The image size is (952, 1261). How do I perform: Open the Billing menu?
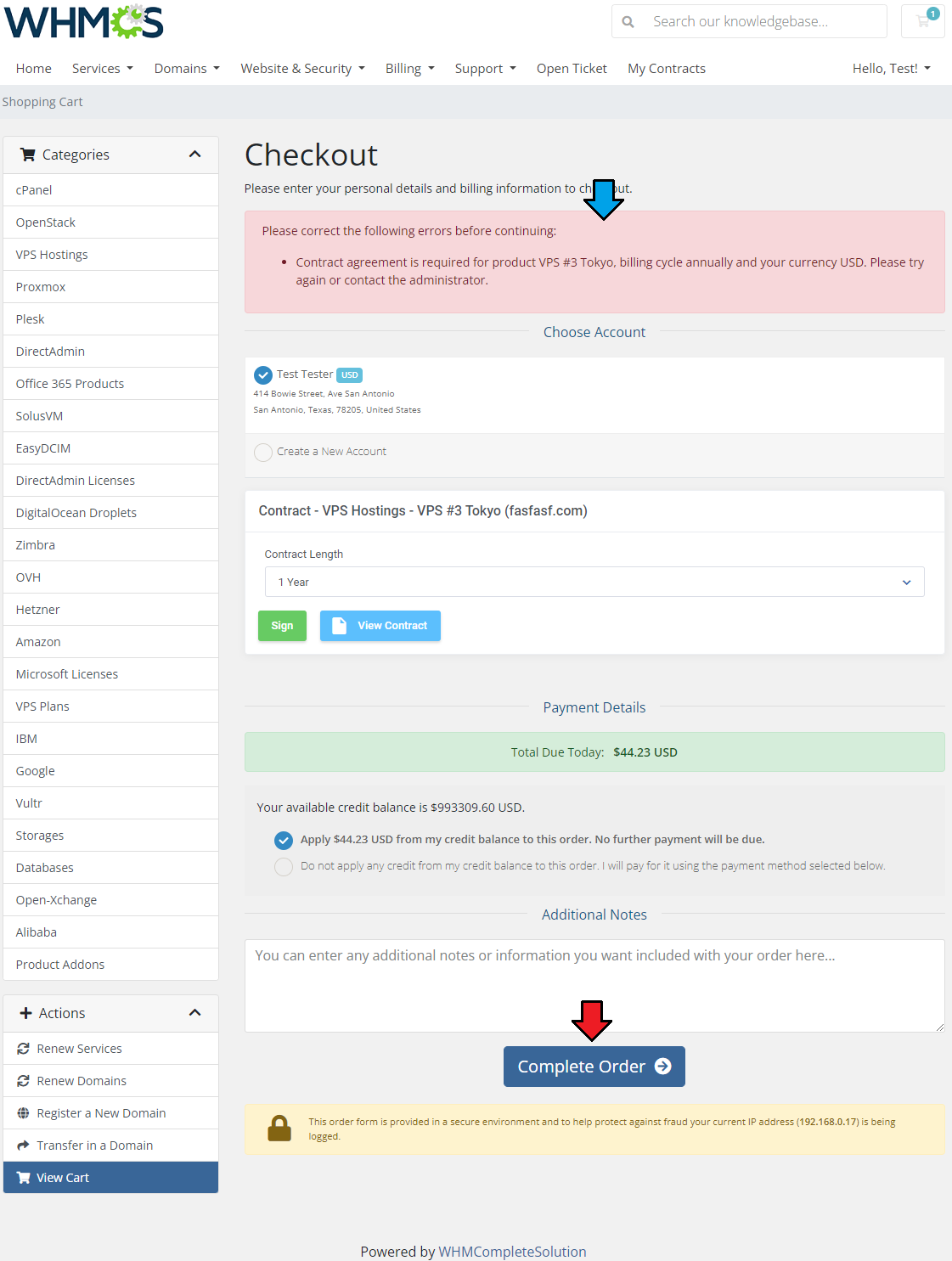tap(409, 69)
